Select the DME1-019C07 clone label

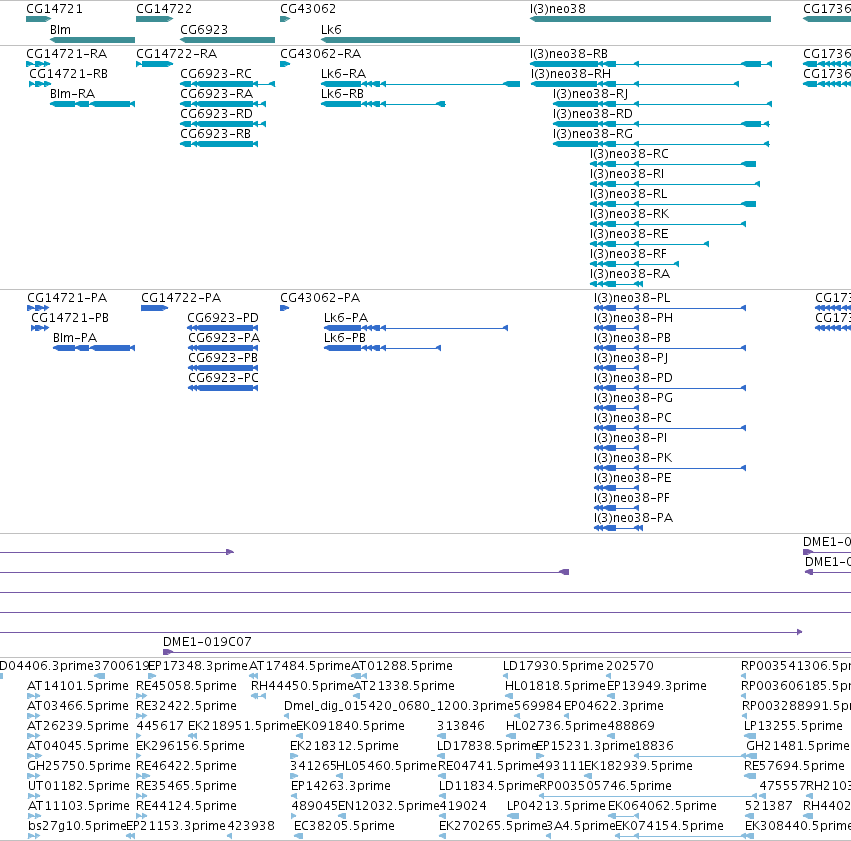pyautogui.click(x=207, y=642)
